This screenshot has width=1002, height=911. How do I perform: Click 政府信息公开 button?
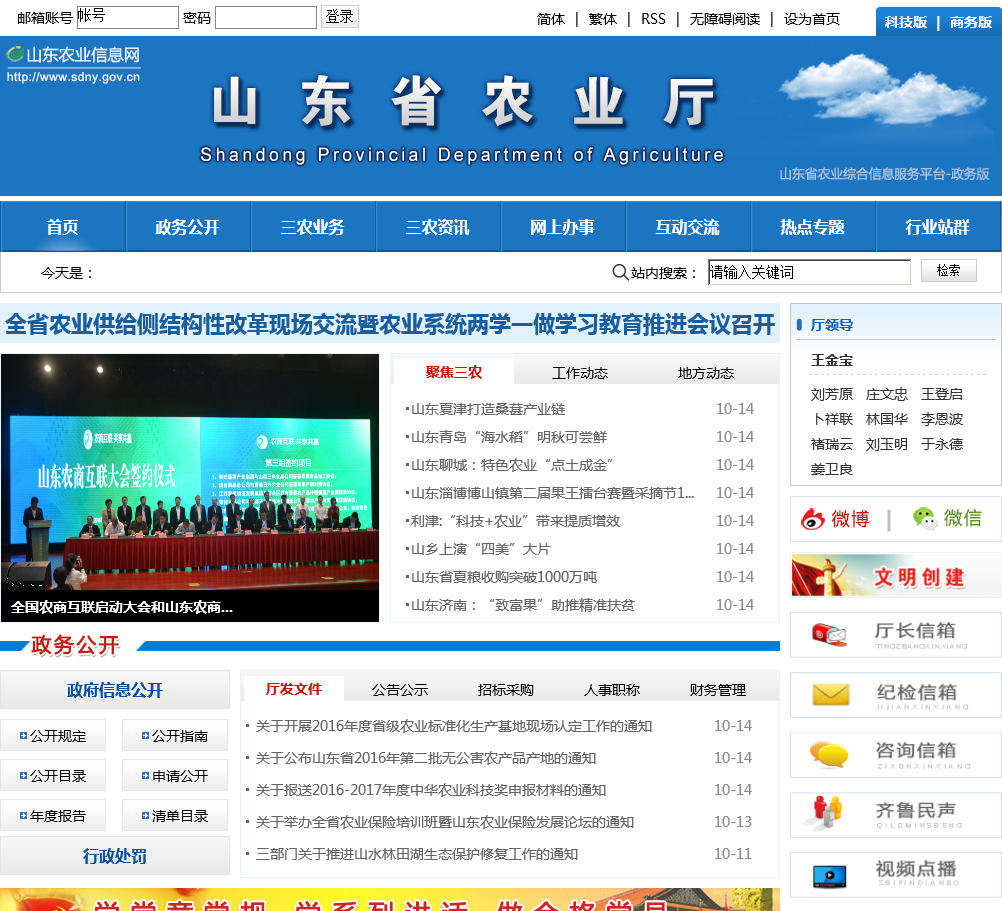tap(115, 690)
